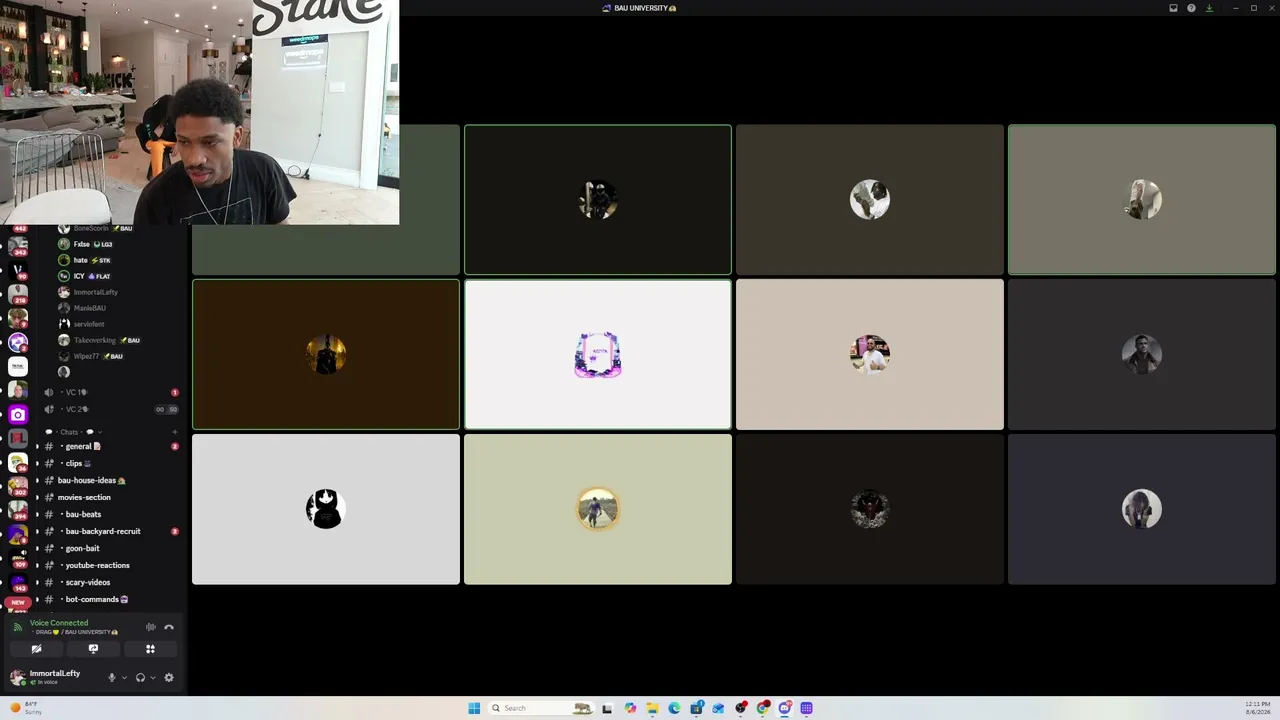Create channel plus in Chats category
This screenshot has height=720, width=1280.
click(175, 432)
